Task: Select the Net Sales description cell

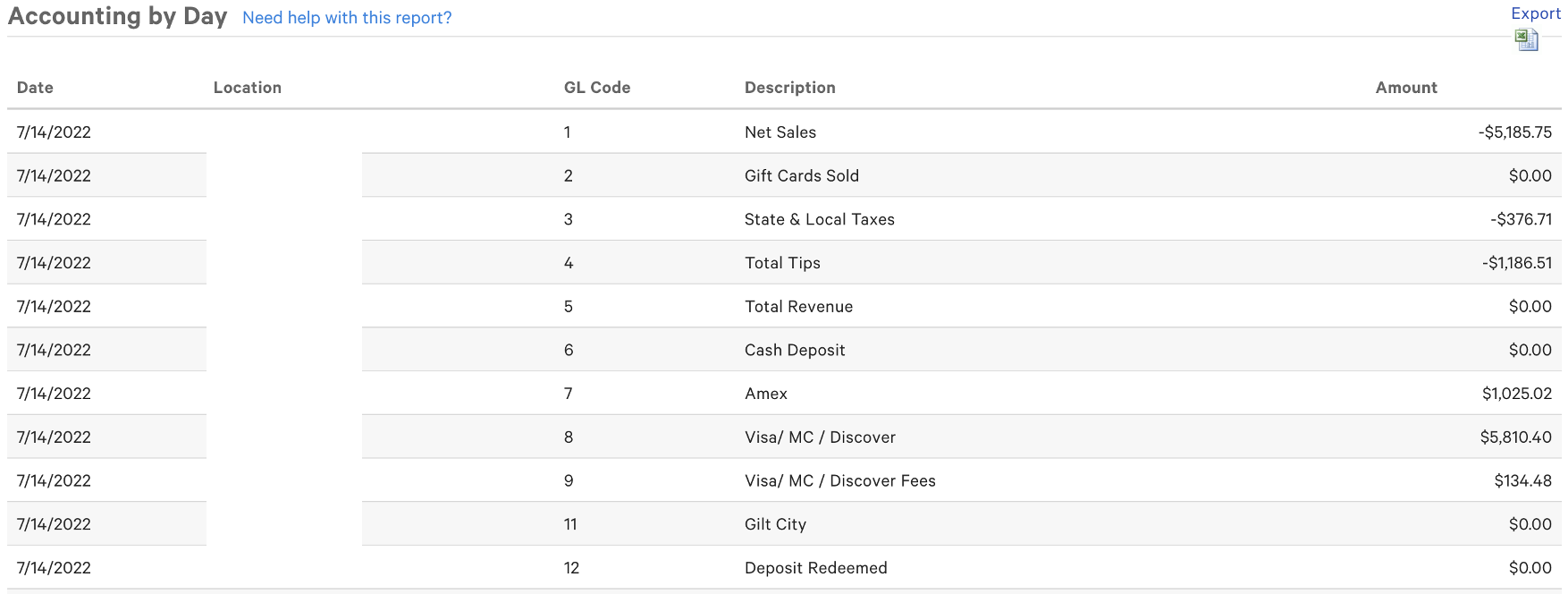Action: coord(780,132)
